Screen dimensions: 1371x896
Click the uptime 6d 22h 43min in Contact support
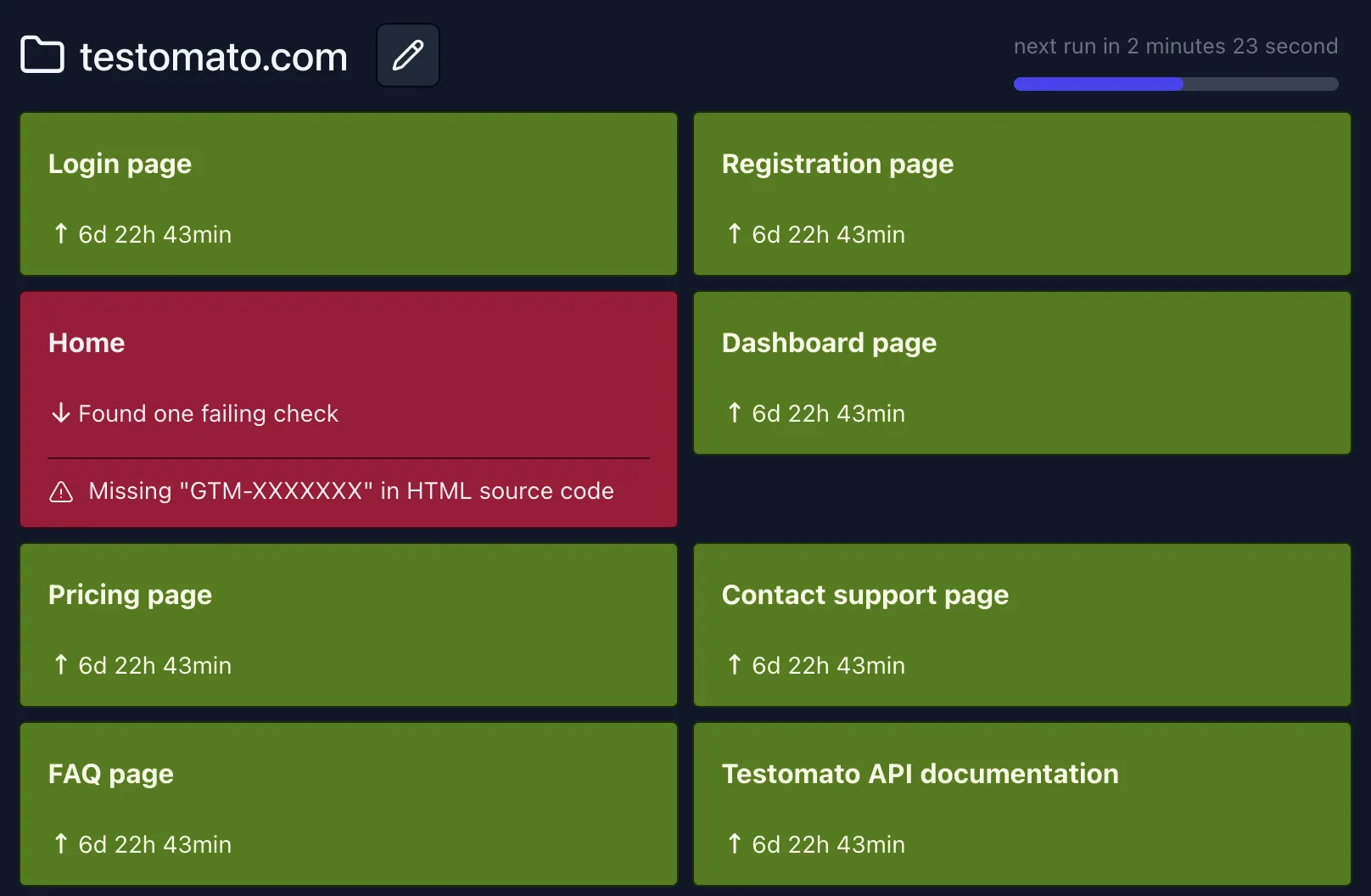828,665
